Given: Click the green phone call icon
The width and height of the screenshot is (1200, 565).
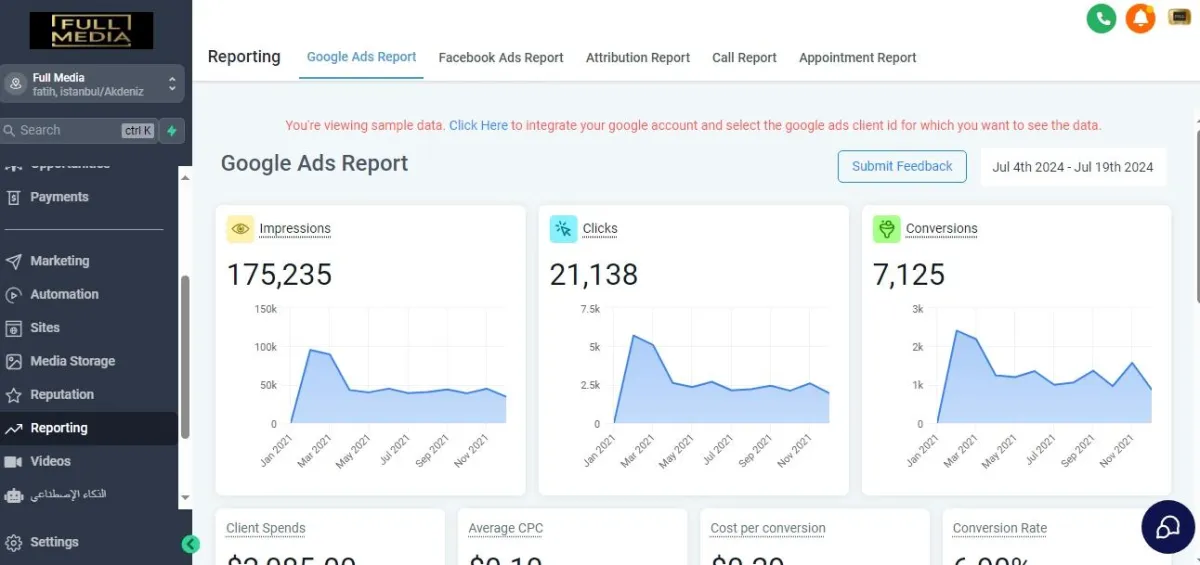Looking at the screenshot, I should coord(1101,18).
